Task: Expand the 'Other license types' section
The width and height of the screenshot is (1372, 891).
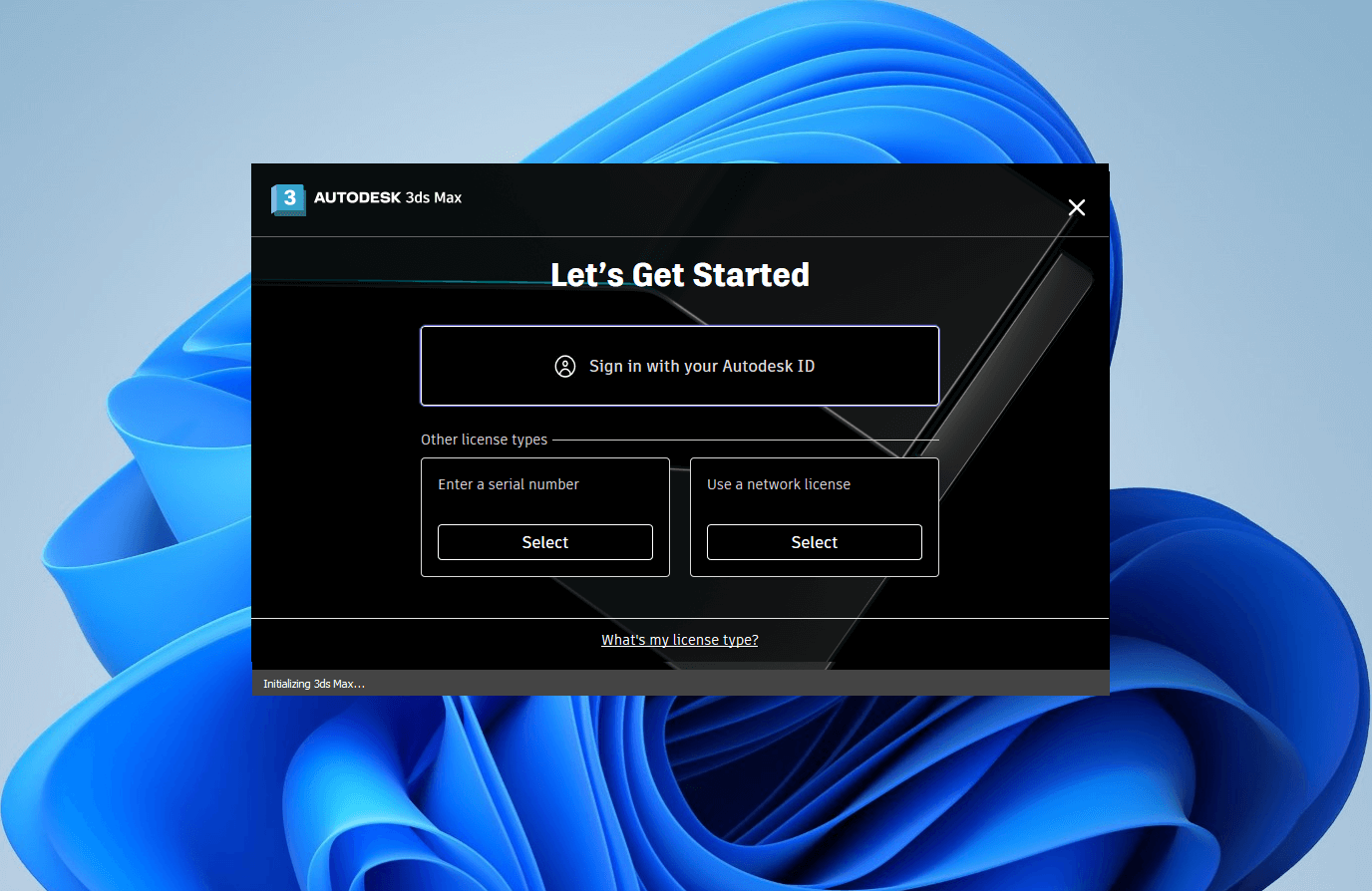Action: 485,439
